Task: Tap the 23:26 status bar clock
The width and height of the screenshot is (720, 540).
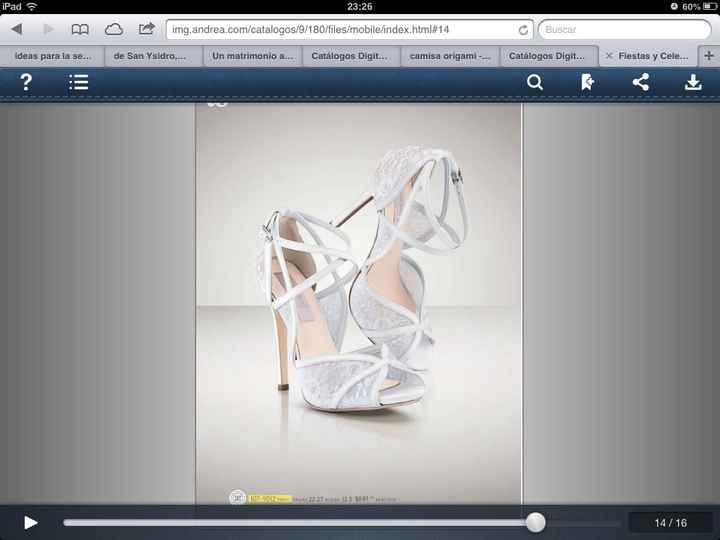Action: (x=360, y=6)
